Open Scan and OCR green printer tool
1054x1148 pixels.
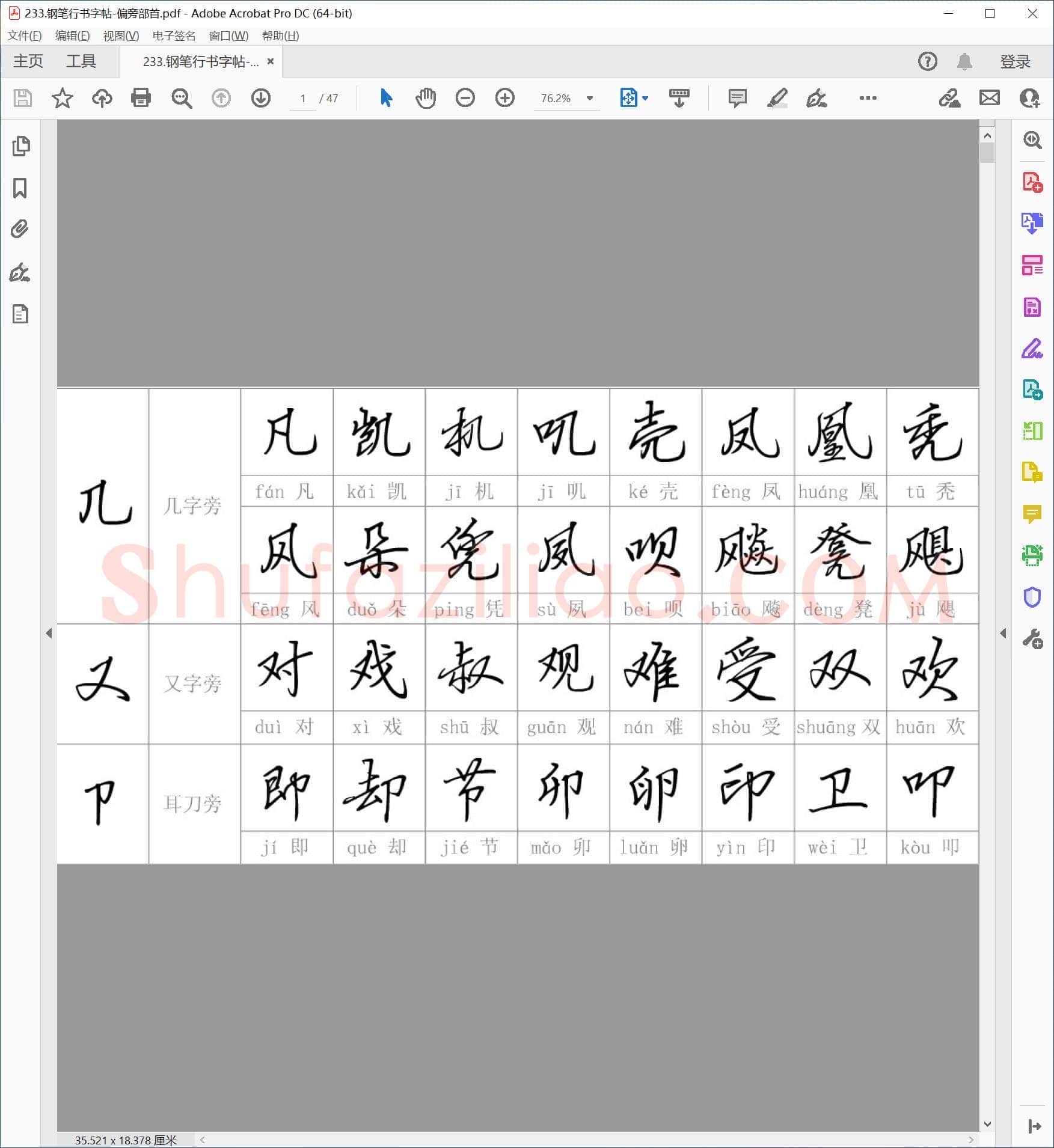coord(1032,555)
